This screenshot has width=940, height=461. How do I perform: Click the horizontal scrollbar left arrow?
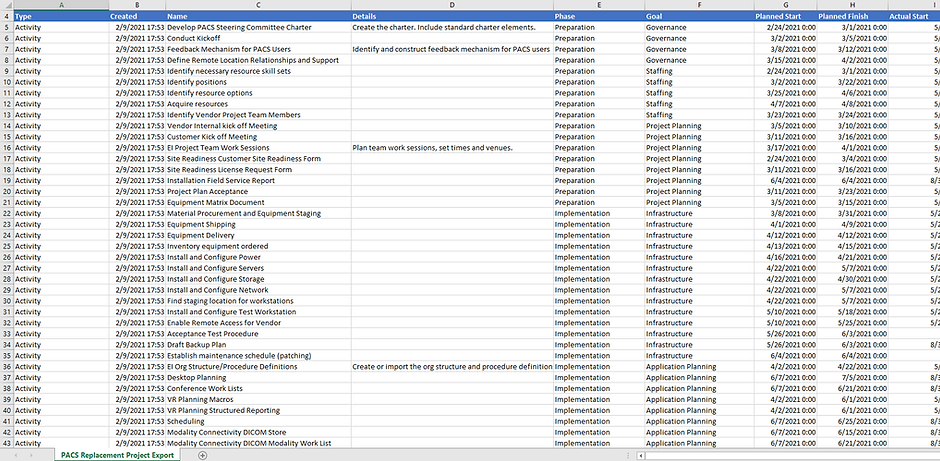tap(642, 456)
